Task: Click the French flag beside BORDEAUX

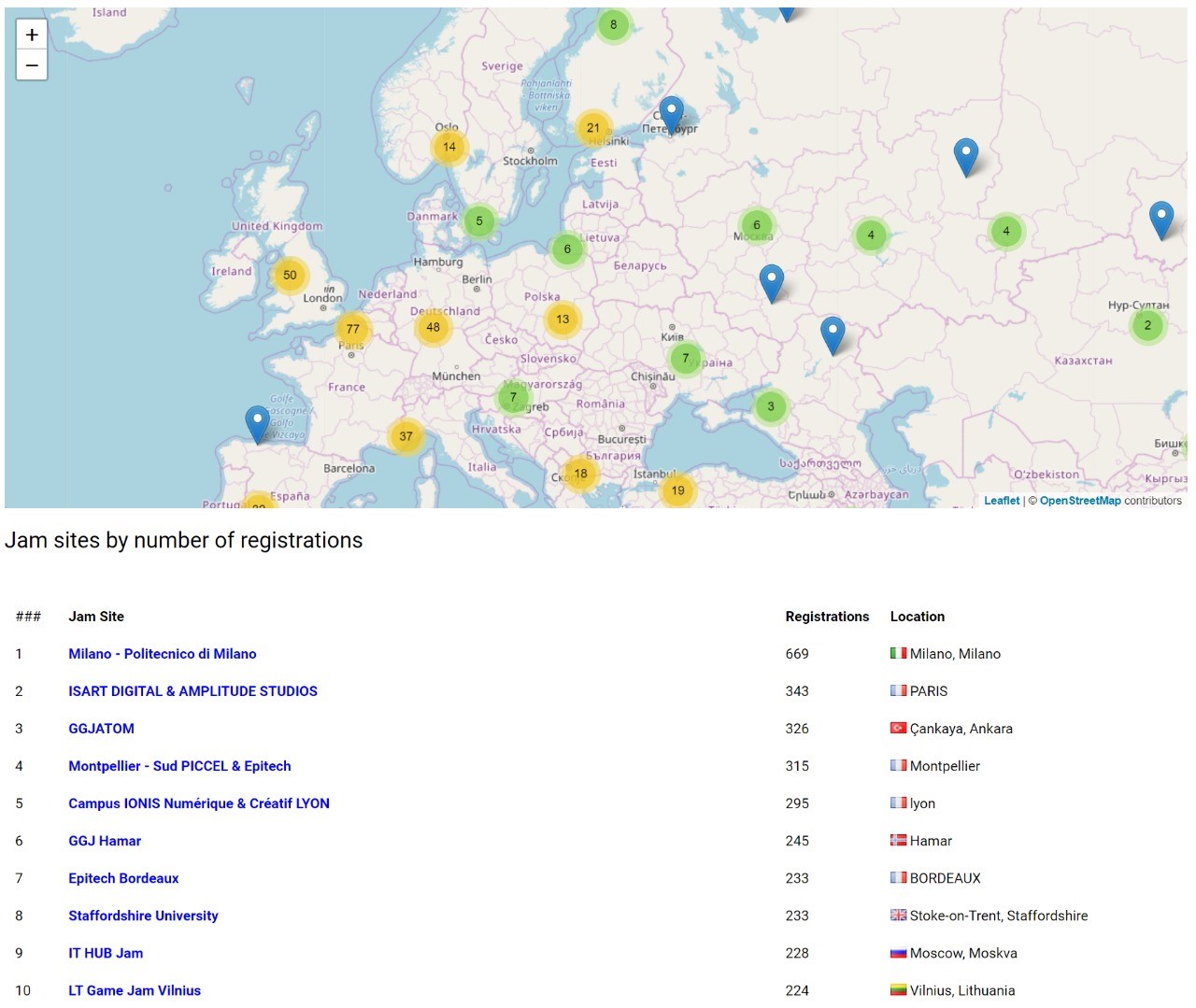Action: [x=898, y=877]
